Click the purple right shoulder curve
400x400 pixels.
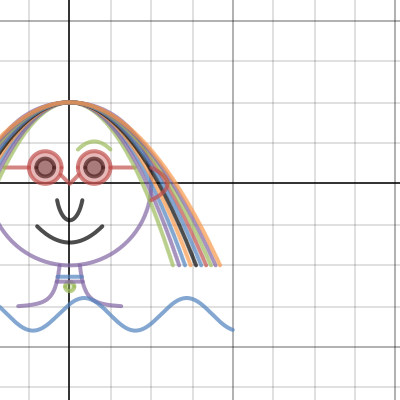101,285
